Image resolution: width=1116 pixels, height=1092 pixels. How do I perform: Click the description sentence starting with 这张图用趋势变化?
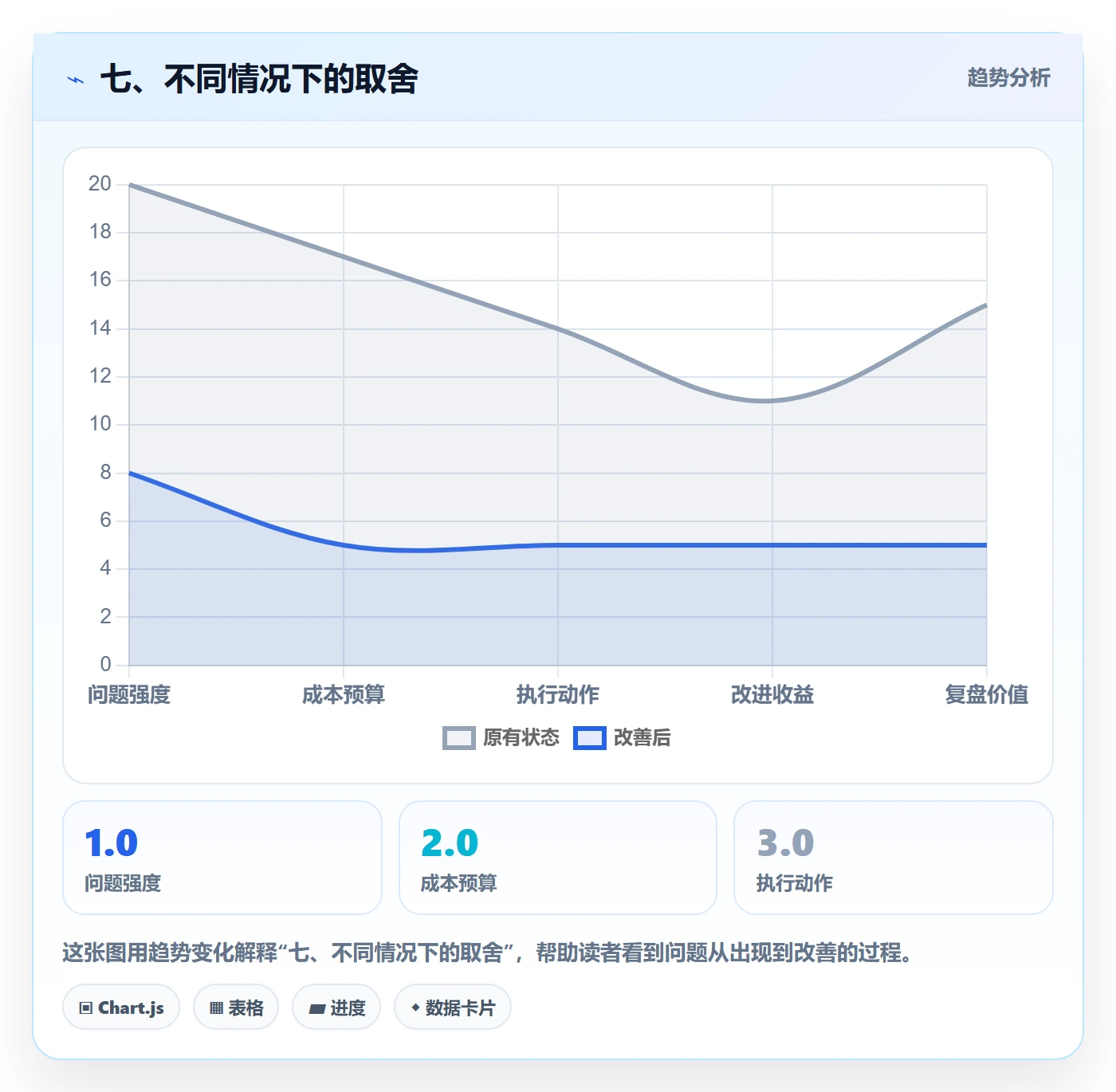point(488,953)
